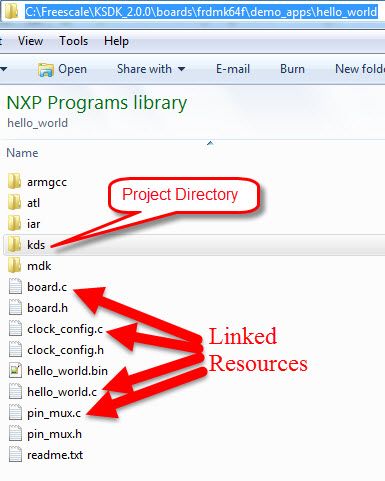This screenshot has width=385, height=481.
Task: Expand the Share with dropdown
Action: click(151, 69)
